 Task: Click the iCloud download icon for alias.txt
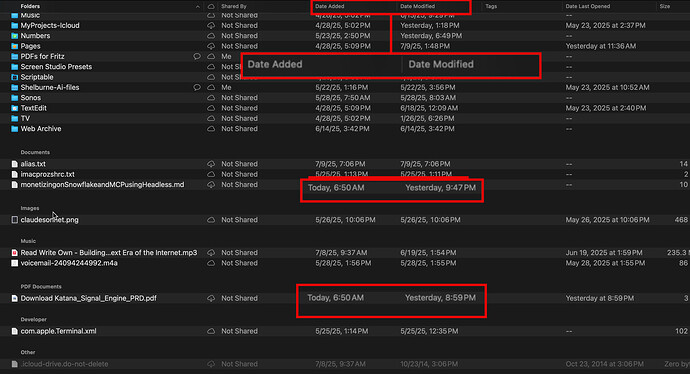[x=211, y=164]
